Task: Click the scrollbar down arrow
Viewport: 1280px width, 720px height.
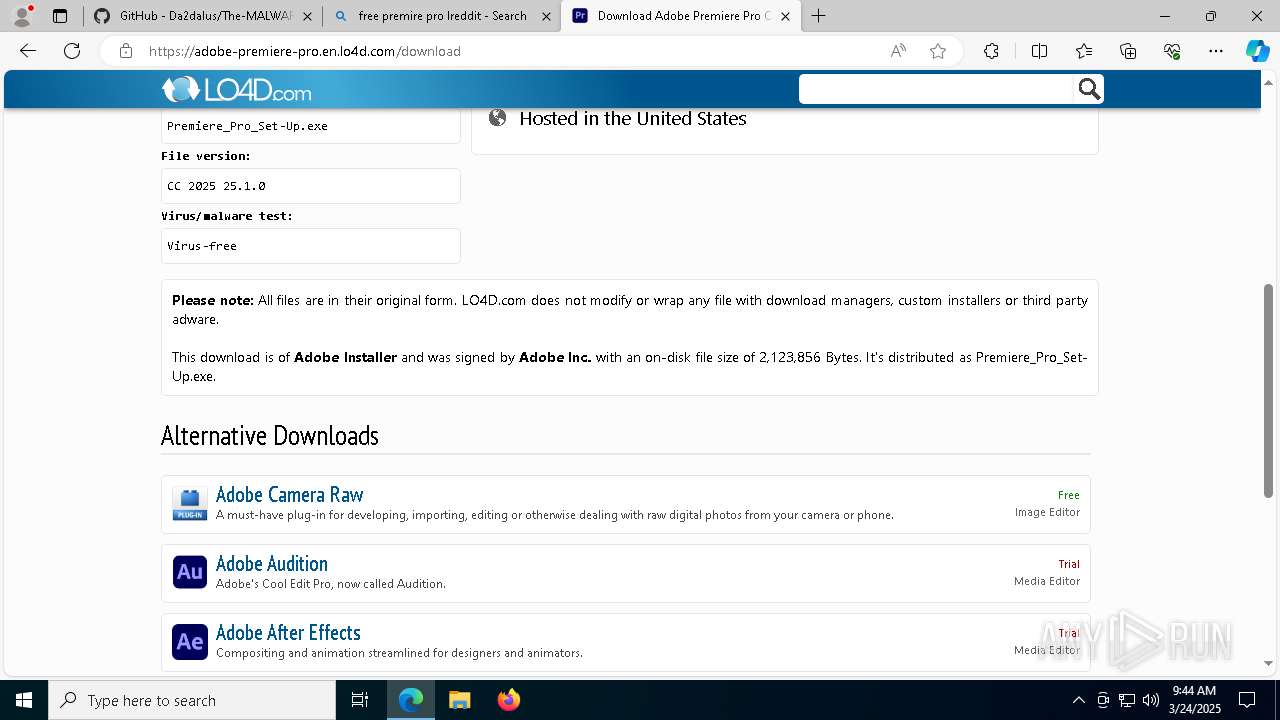Action: [x=1269, y=662]
